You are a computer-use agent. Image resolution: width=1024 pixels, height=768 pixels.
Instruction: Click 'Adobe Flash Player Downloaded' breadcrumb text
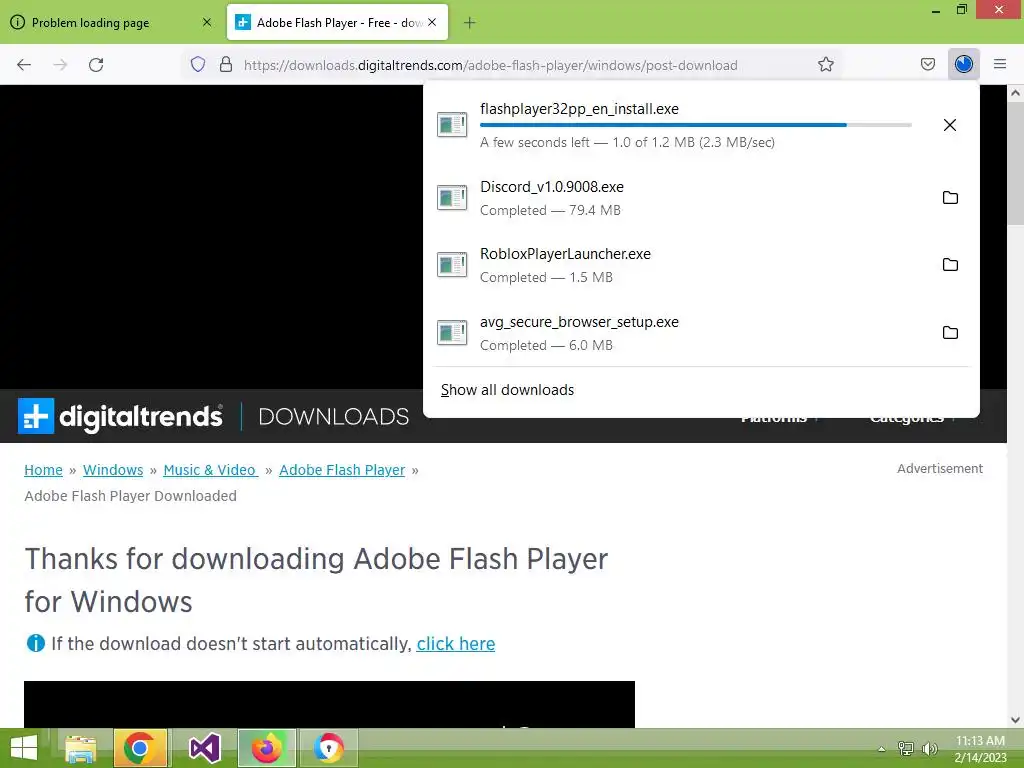[x=131, y=496]
